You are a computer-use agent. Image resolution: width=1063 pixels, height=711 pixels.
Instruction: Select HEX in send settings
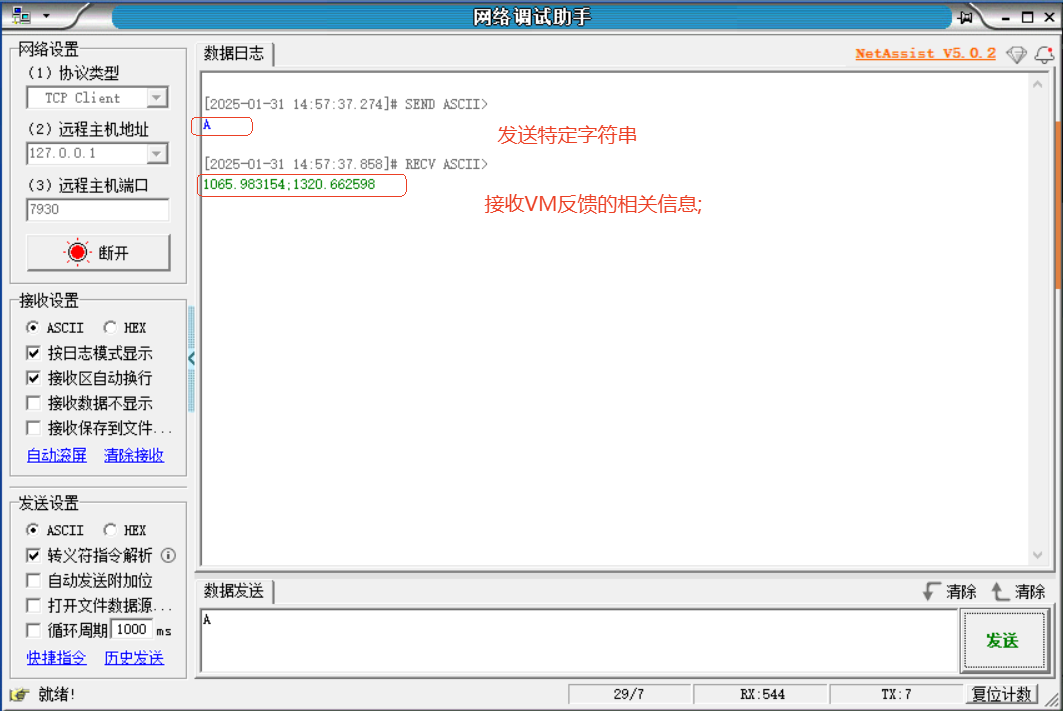[x=125, y=530]
